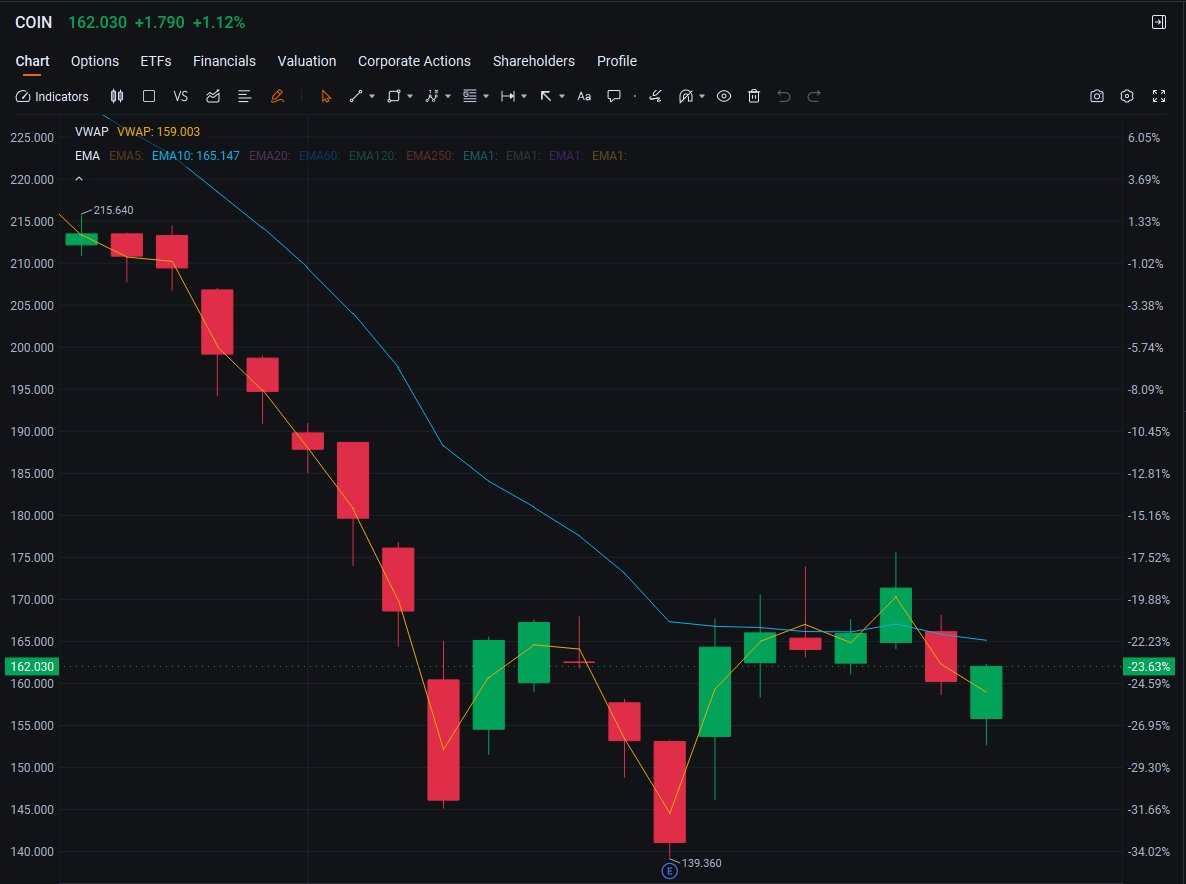Switch to the Chart tab
This screenshot has width=1186, height=884.
[33, 61]
